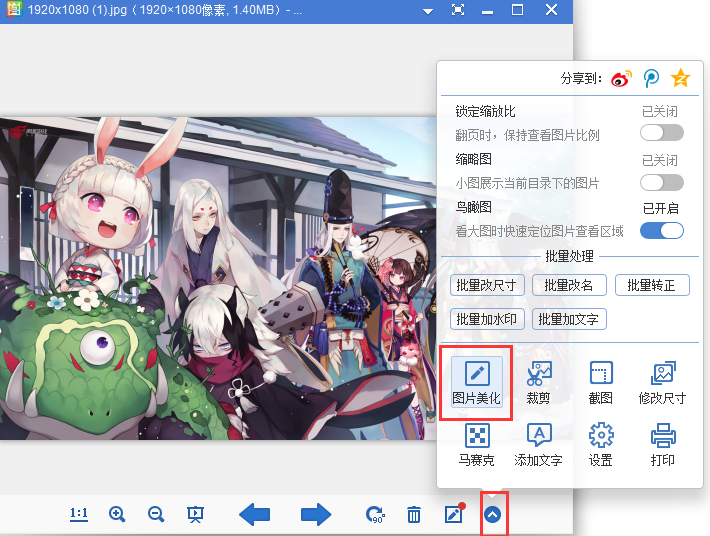The height and width of the screenshot is (536, 710).
Task: Go to the next image arrow
Action: 316,514
